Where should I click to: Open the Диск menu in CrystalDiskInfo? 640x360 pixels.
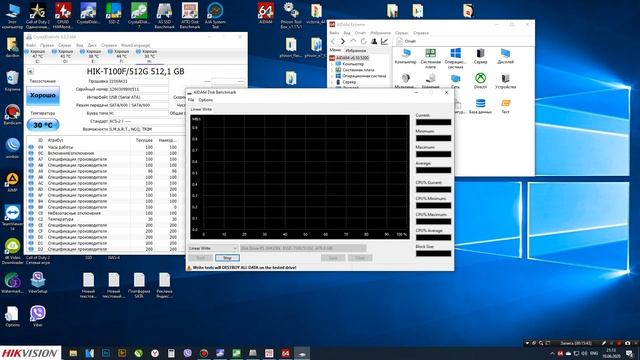[x=92, y=45]
